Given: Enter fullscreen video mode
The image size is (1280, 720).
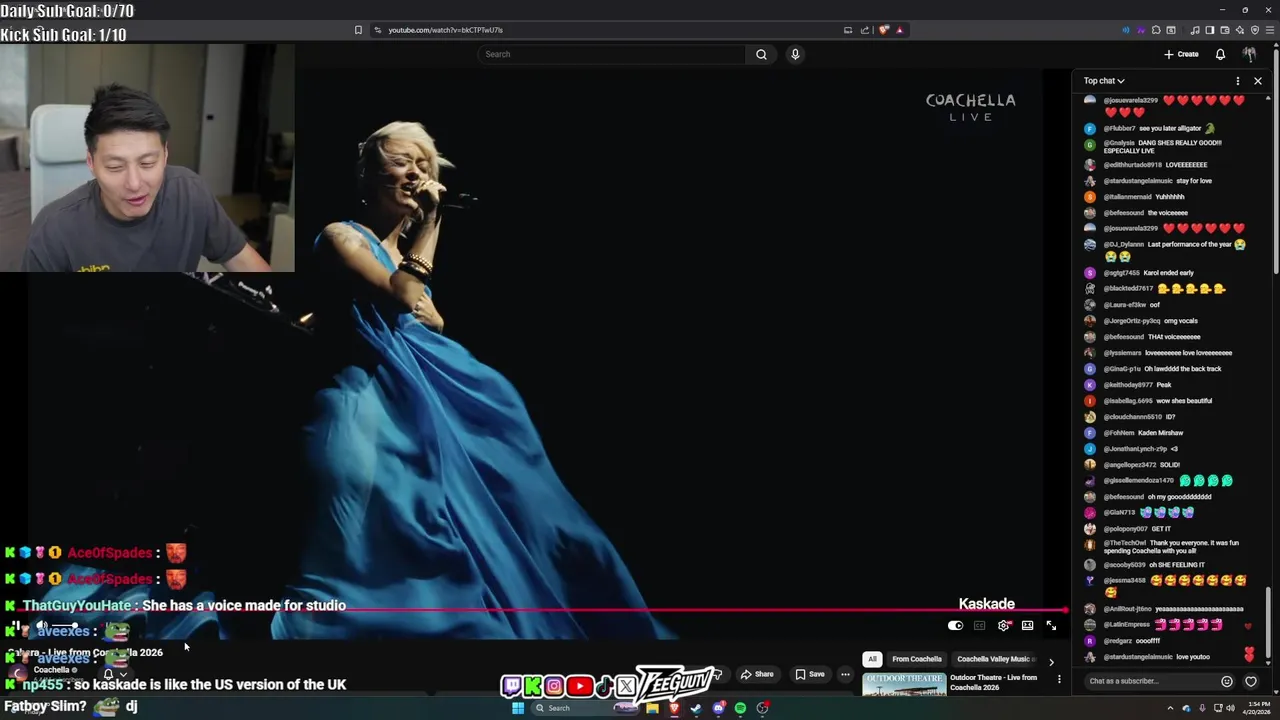Looking at the screenshot, I should point(1051,626).
